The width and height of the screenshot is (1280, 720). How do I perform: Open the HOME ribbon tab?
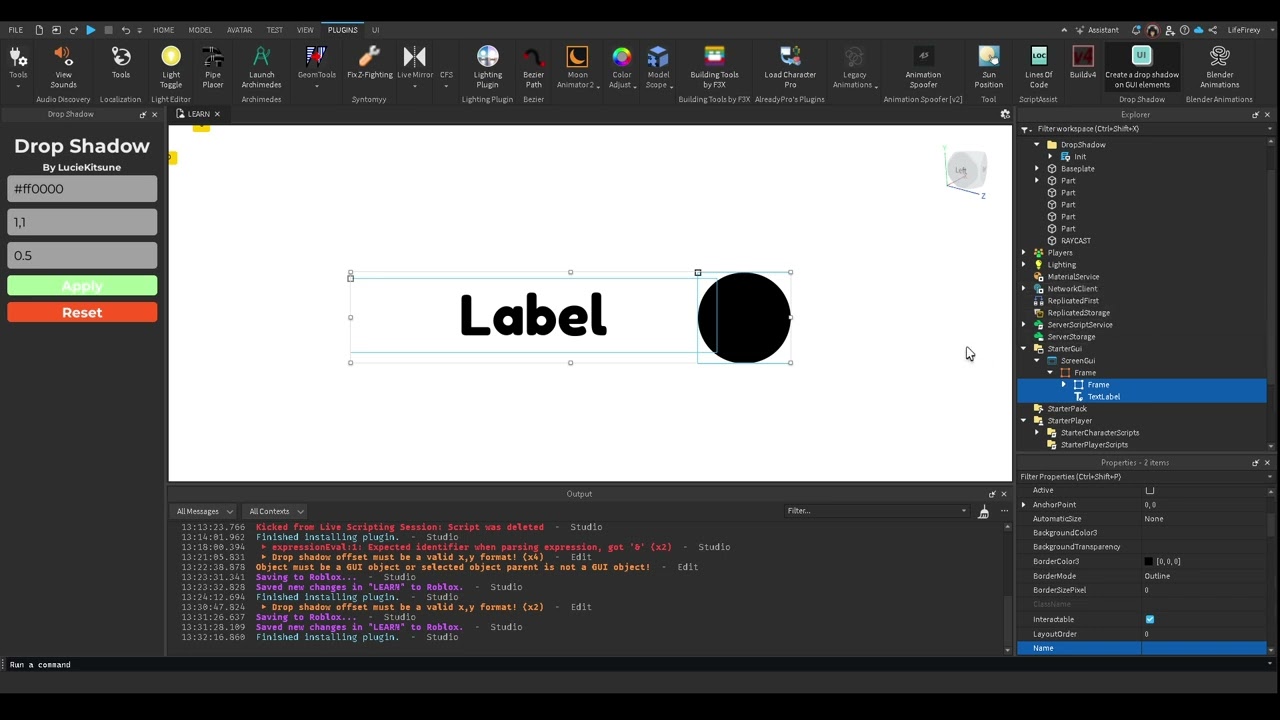tap(163, 30)
